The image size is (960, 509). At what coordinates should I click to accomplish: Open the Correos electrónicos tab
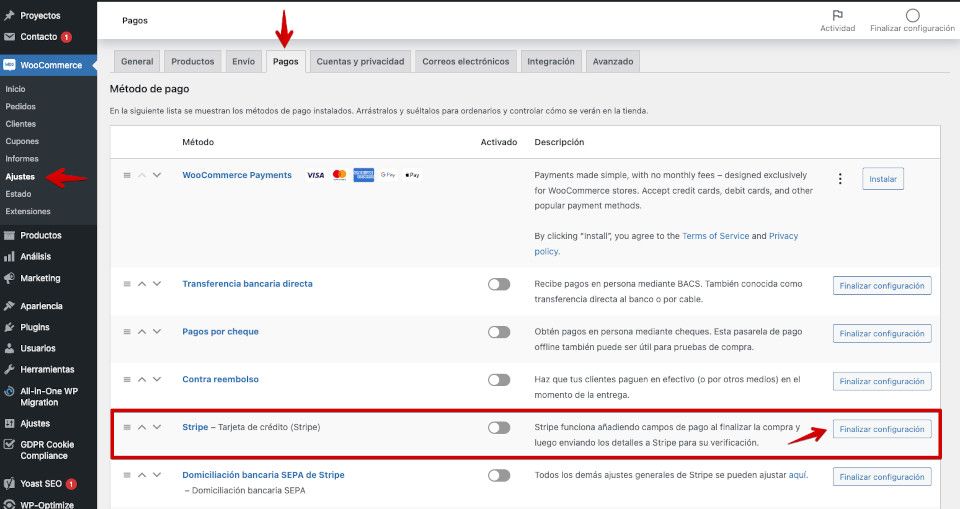(x=466, y=61)
